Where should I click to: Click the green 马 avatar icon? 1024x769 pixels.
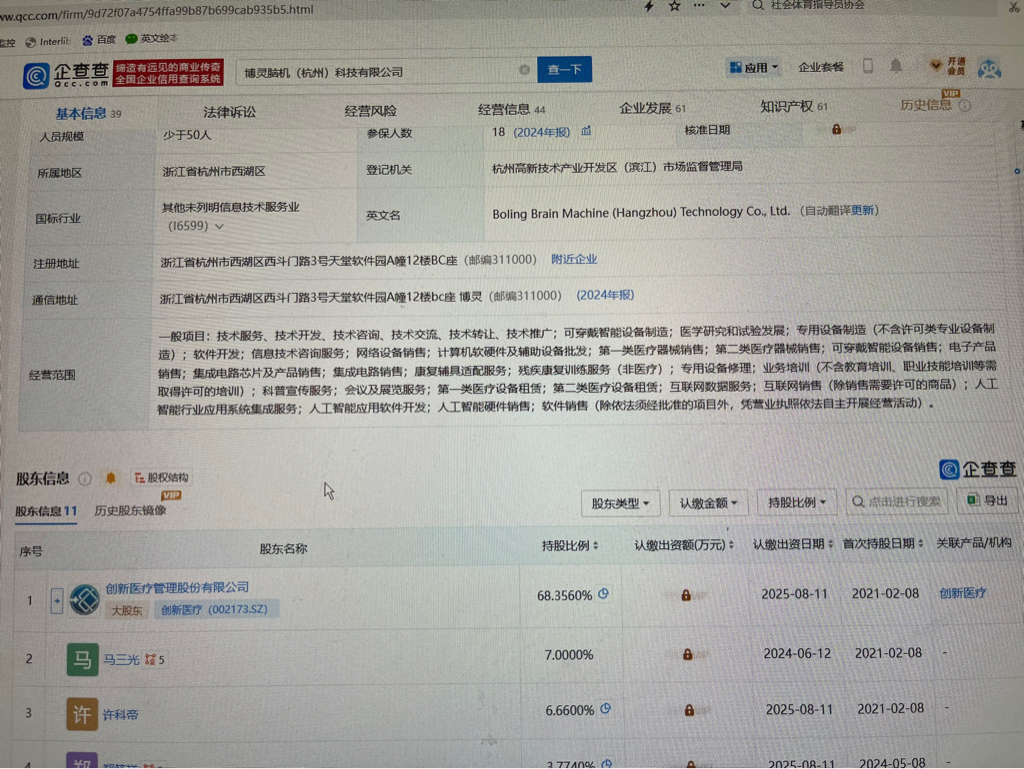(83, 659)
